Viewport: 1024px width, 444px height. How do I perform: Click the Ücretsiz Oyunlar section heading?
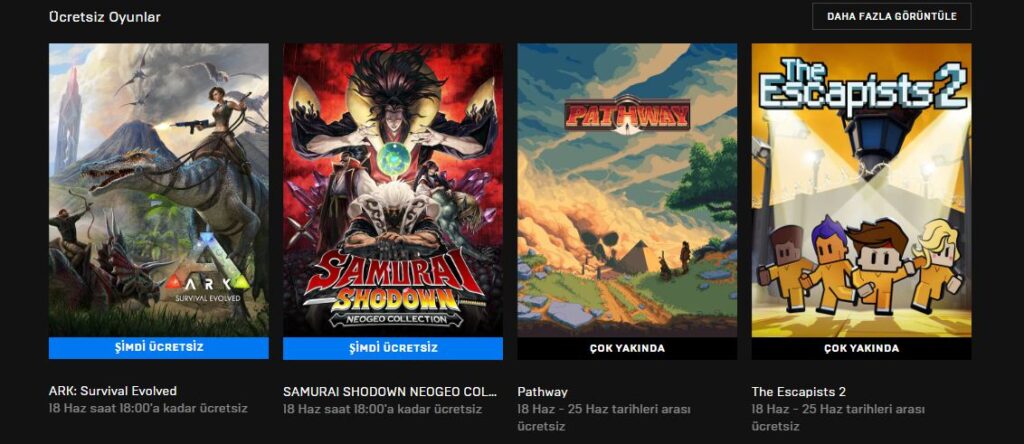(104, 17)
